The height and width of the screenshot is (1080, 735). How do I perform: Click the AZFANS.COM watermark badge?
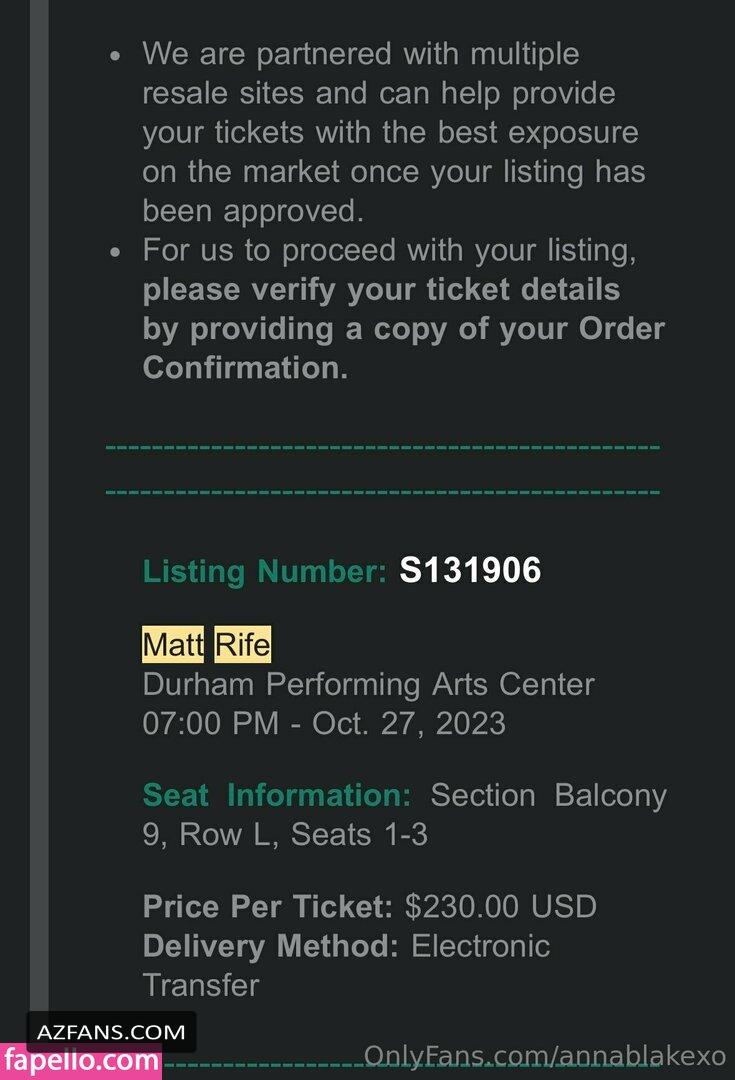coord(111,1032)
